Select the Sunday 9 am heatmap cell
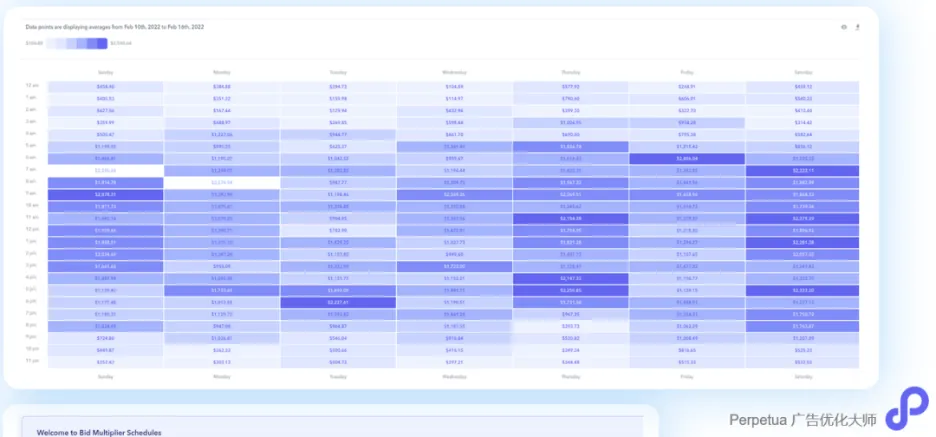Viewport: 936px width, 437px height. [105, 195]
